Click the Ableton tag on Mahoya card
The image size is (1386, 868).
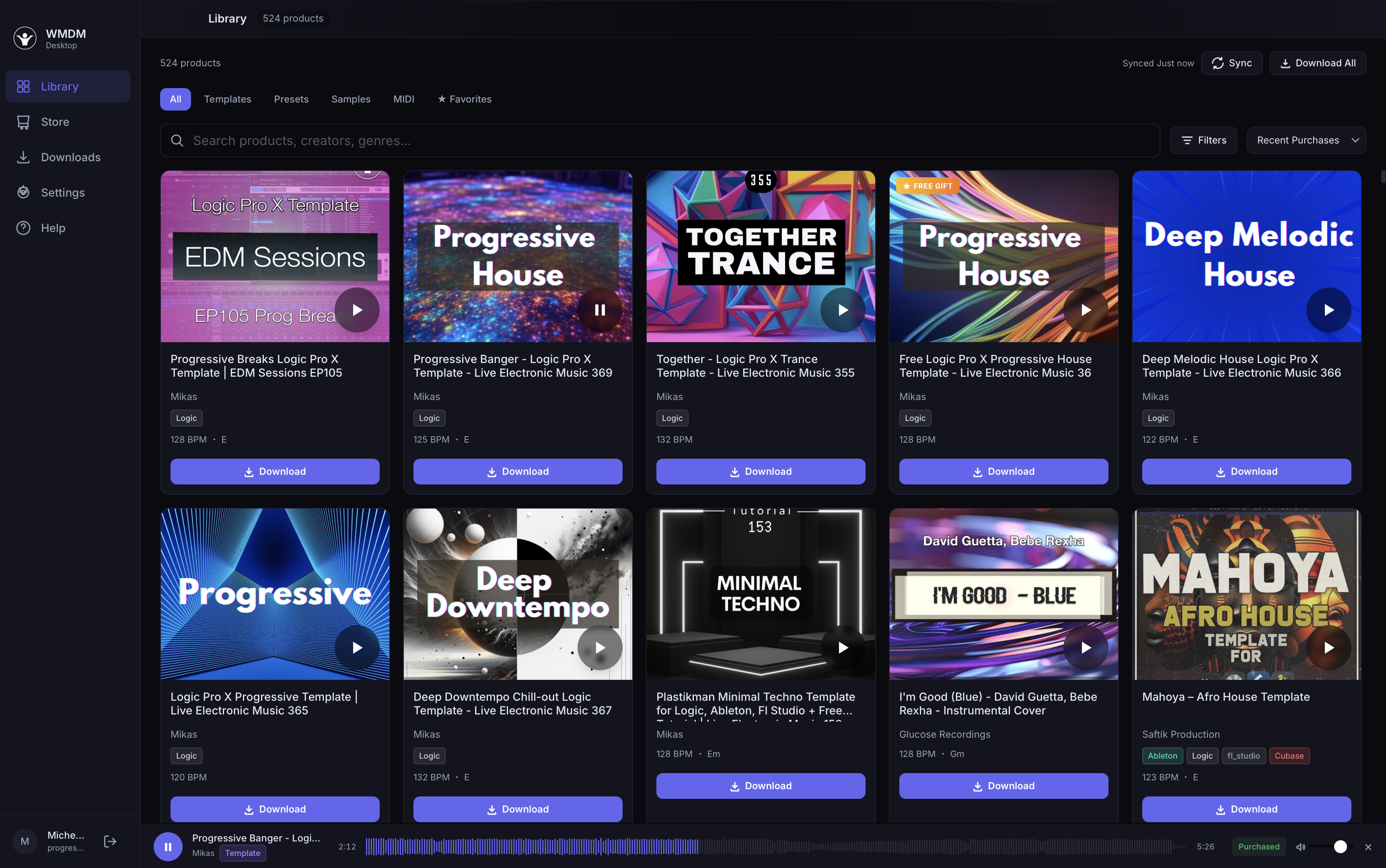pos(1162,756)
